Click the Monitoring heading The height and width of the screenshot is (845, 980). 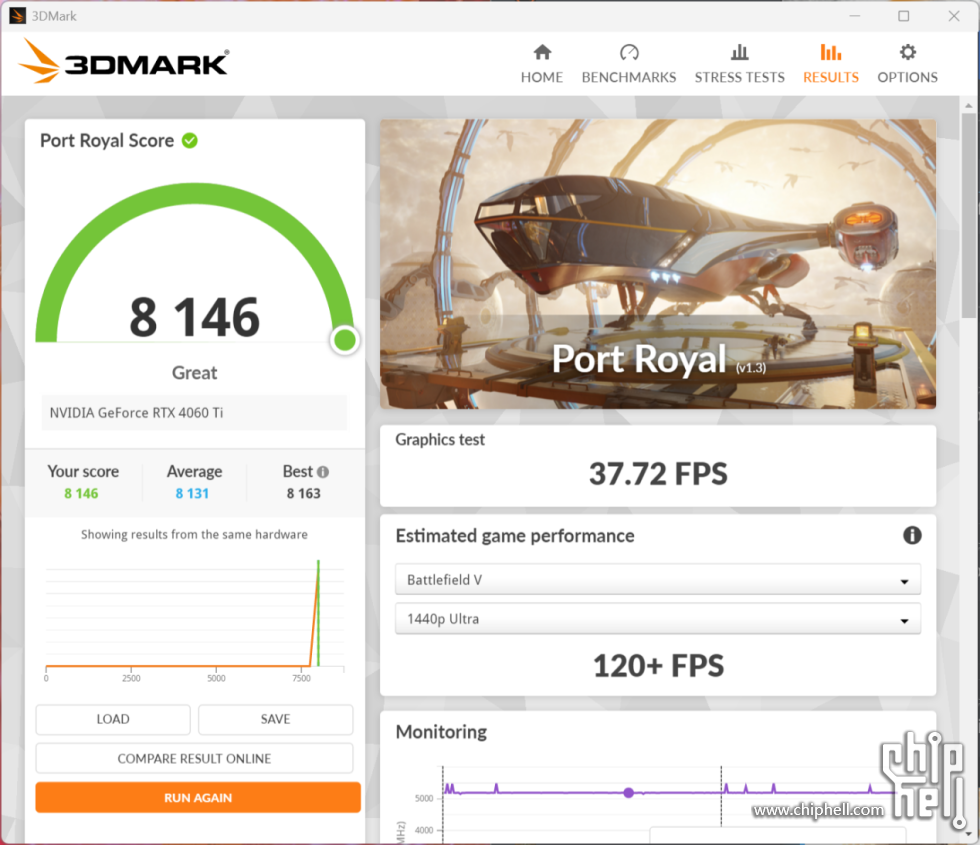pos(441,732)
